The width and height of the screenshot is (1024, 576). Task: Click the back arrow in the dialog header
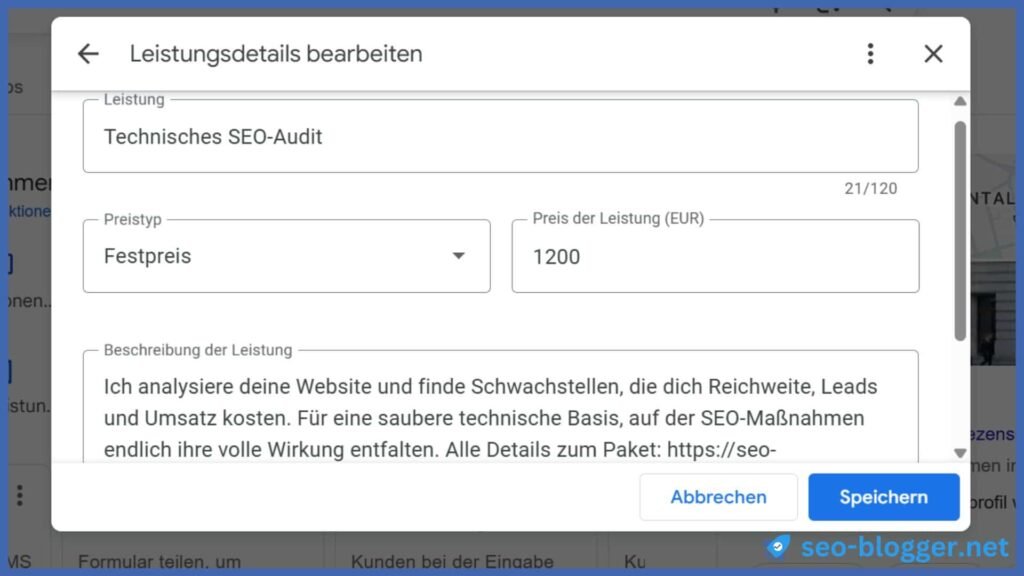pyautogui.click(x=88, y=54)
